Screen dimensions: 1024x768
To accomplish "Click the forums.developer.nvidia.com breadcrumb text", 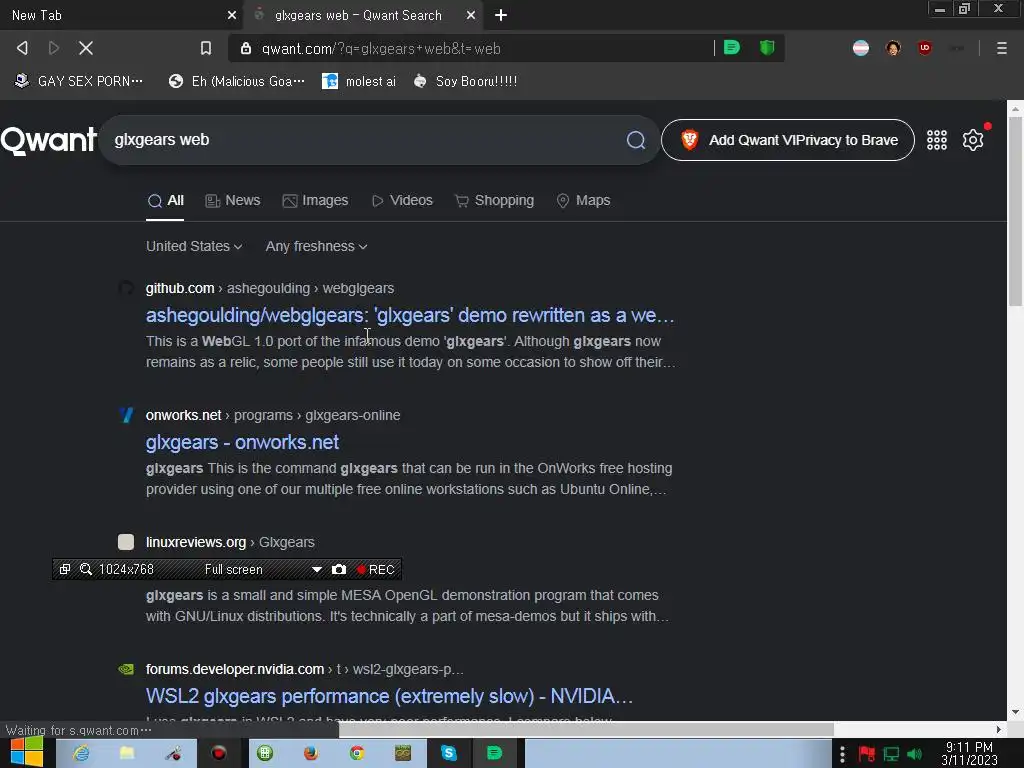I will coord(234,669).
